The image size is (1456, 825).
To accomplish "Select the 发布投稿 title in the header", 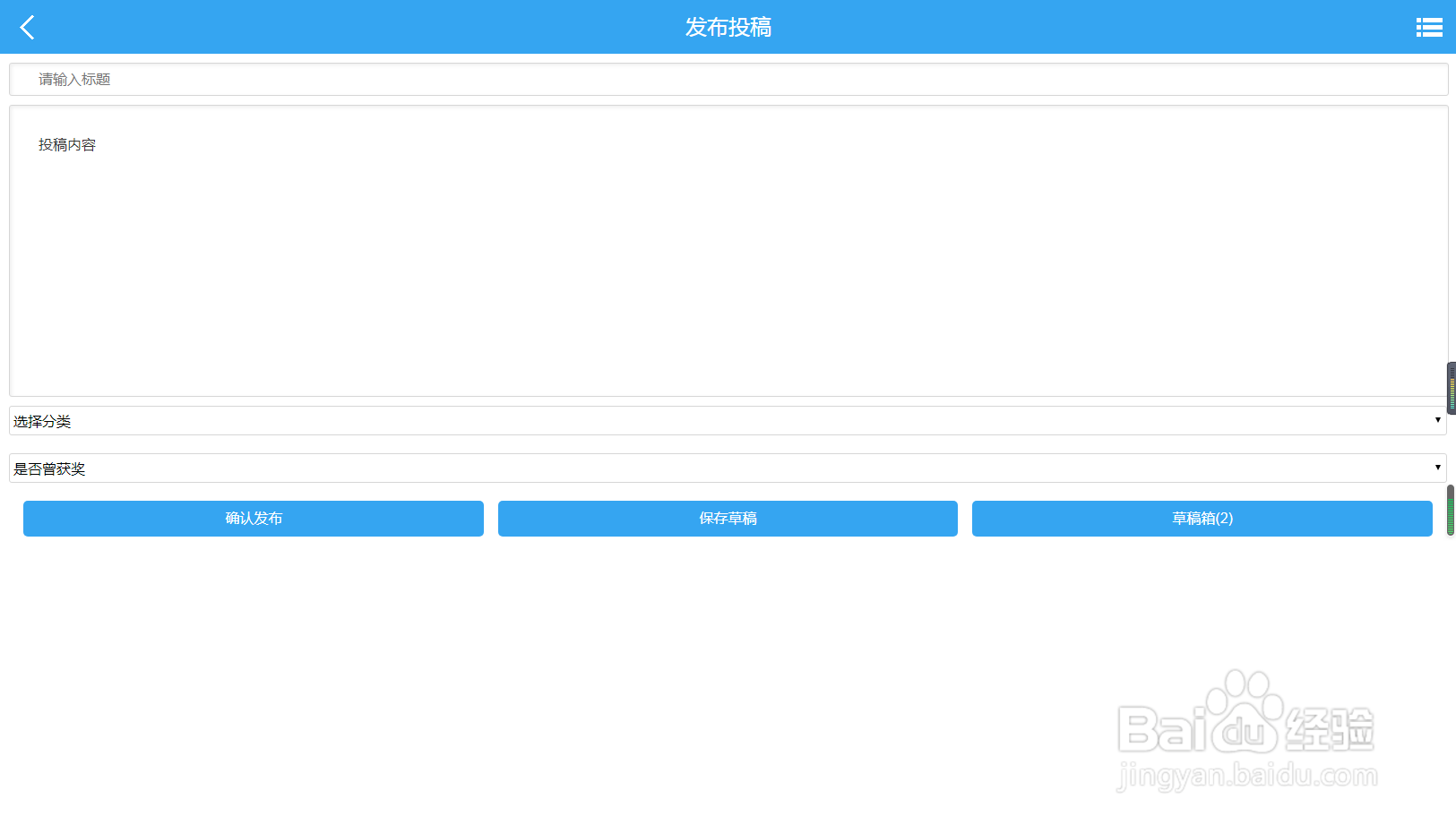I will (x=728, y=27).
